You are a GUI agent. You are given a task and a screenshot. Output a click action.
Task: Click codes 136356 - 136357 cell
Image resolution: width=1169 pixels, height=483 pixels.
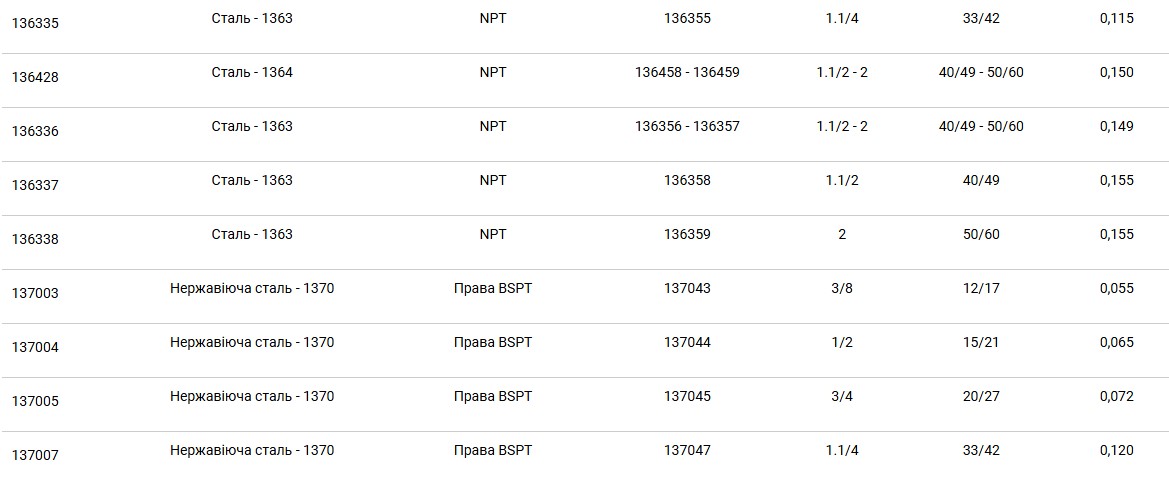[687, 126]
